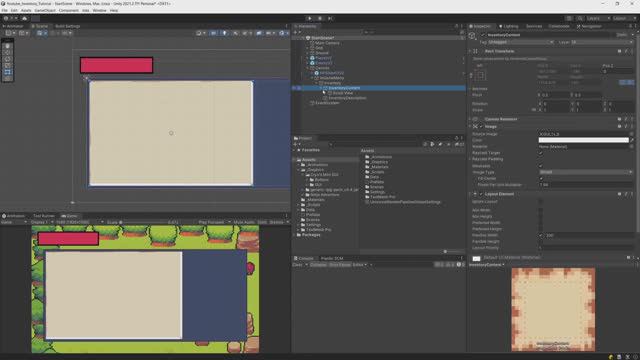
Task: Start Play mode with the Play button
Action: [309, 18]
